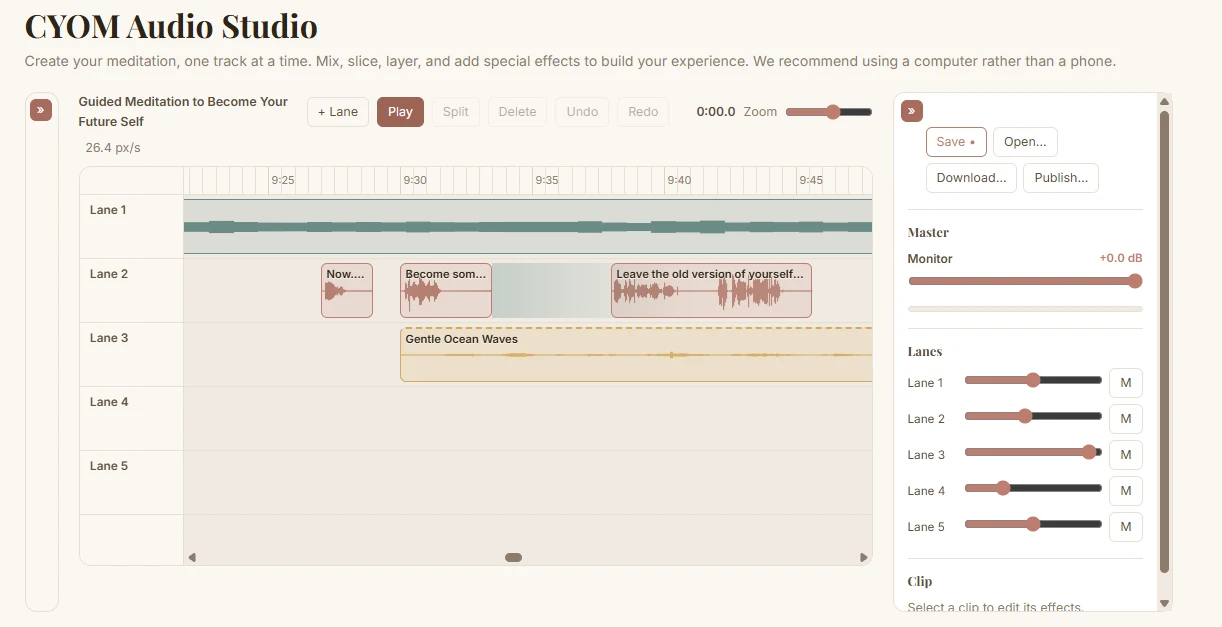Screen dimensions: 1222x627
Task: Adjust Lane 5 volume slider
Action: (x=1033, y=524)
